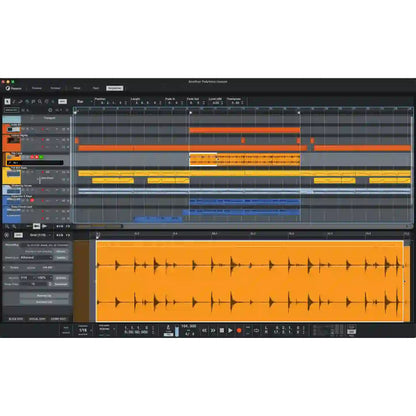This screenshot has width=416, height=416.
Task: Select the Eraser tool
Action: [x=20, y=101]
